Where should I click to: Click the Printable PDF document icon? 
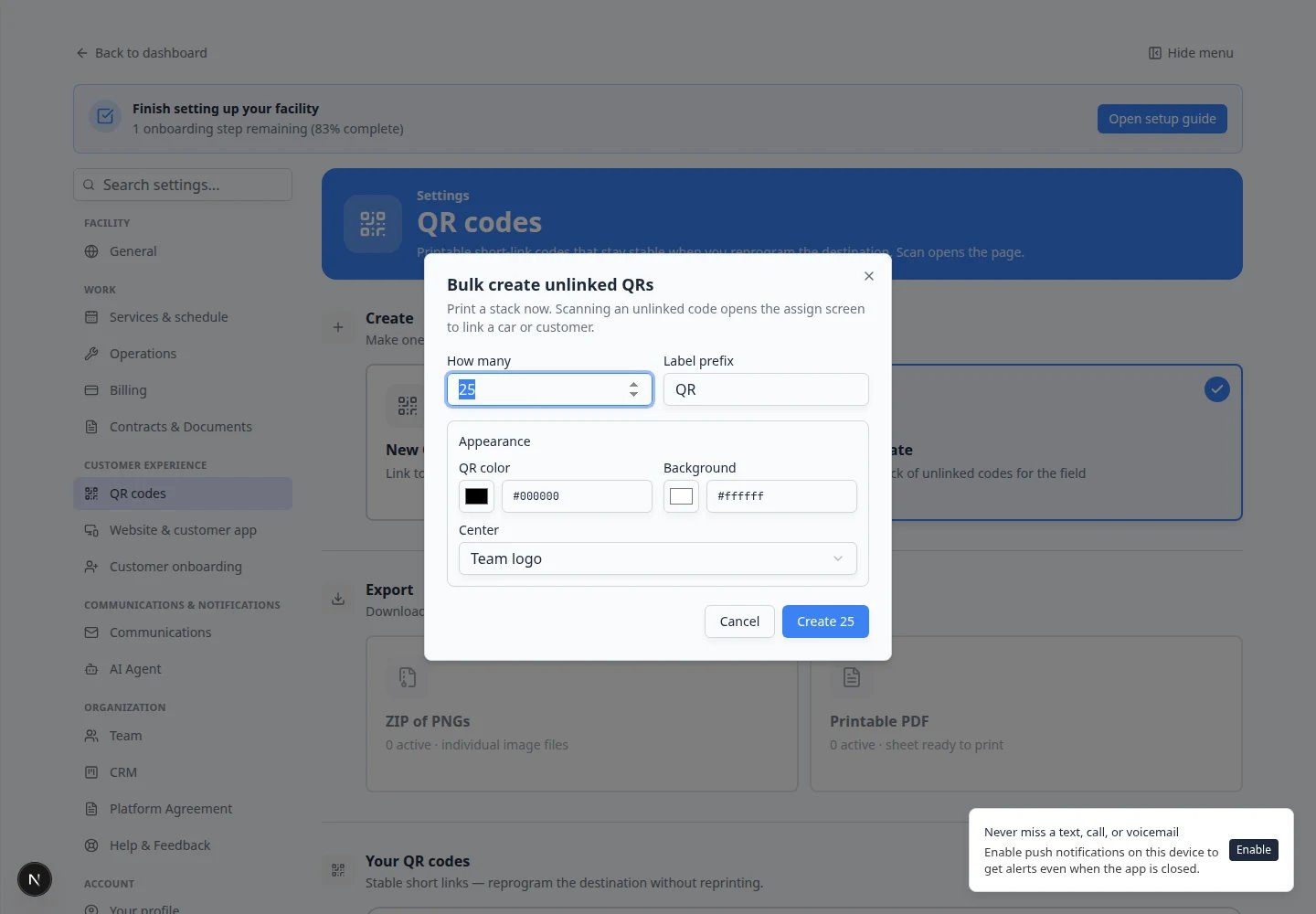(x=852, y=677)
